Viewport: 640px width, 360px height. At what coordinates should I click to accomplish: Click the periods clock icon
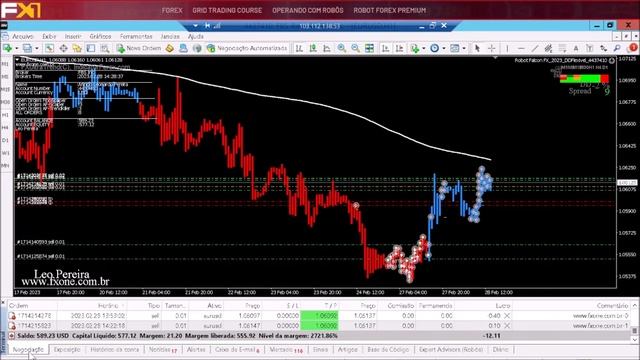(434, 49)
